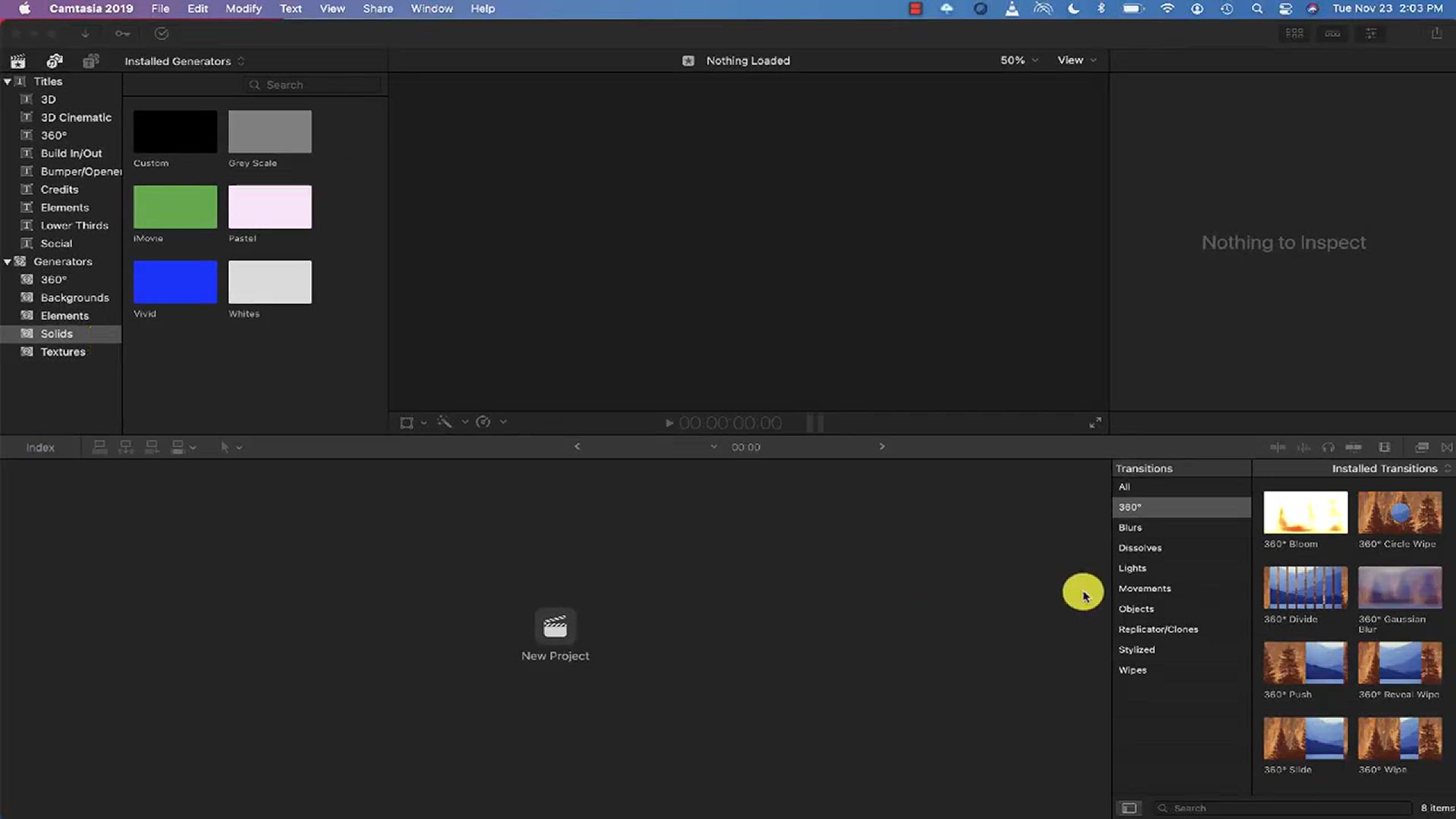
Task: Open the File menu
Action: click(x=160, y=8)
